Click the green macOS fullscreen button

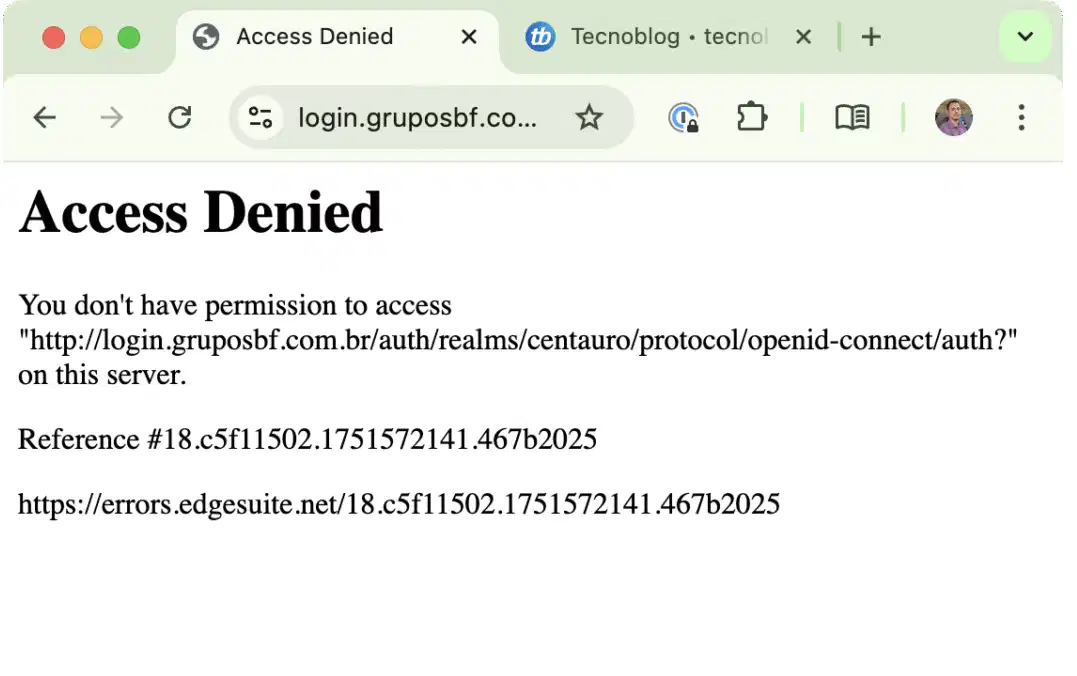pos(129,37)
